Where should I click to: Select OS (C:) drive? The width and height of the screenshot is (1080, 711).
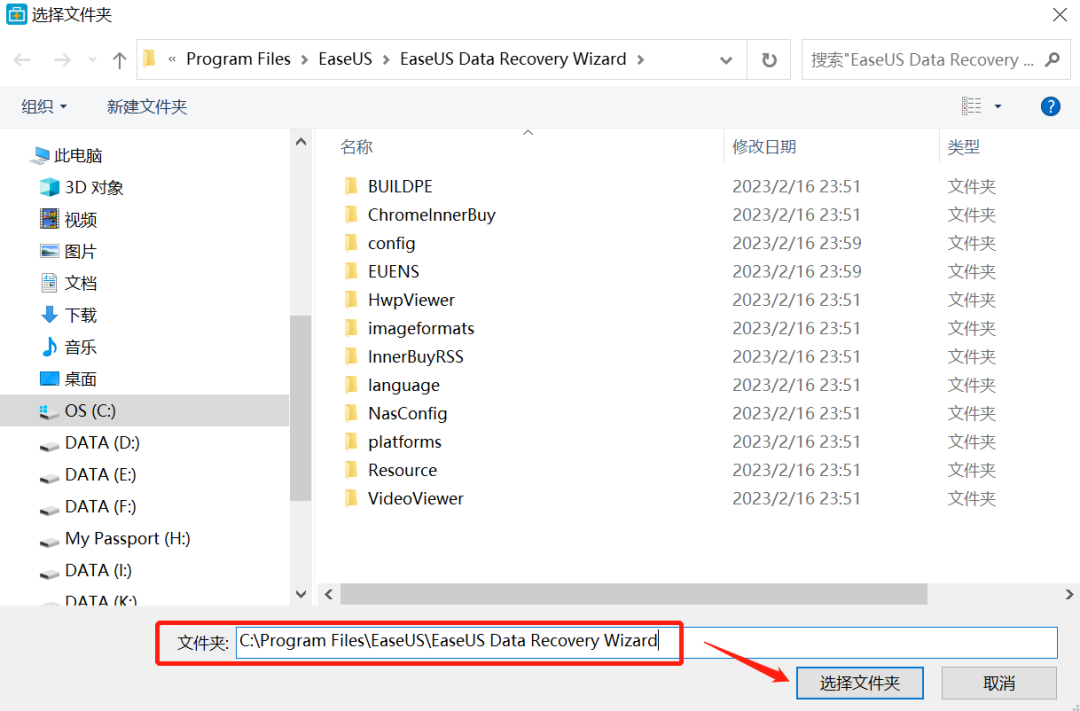(144, 411)
